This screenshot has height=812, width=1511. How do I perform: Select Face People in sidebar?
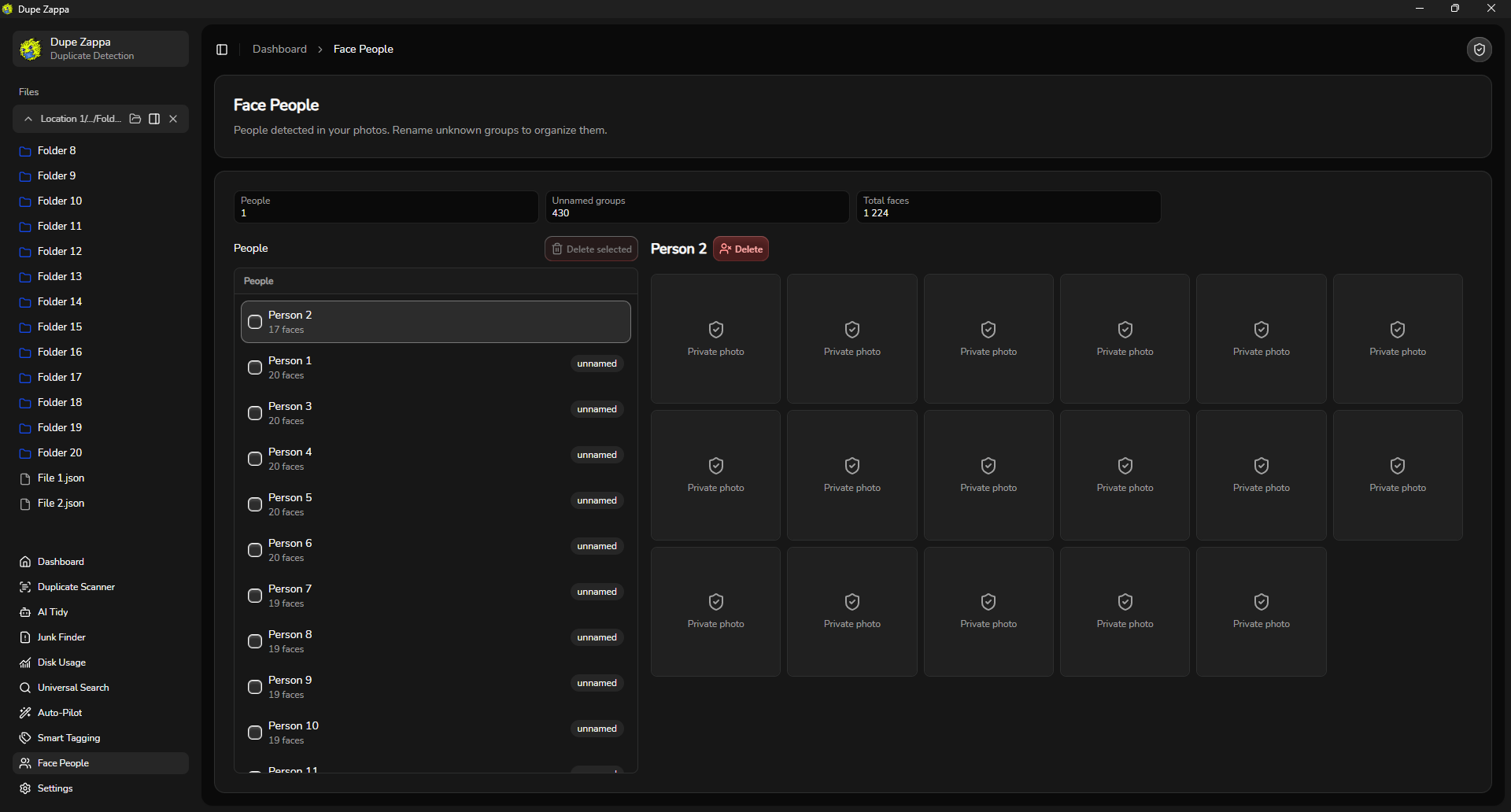pyautogui.click(x=101, y=763)
